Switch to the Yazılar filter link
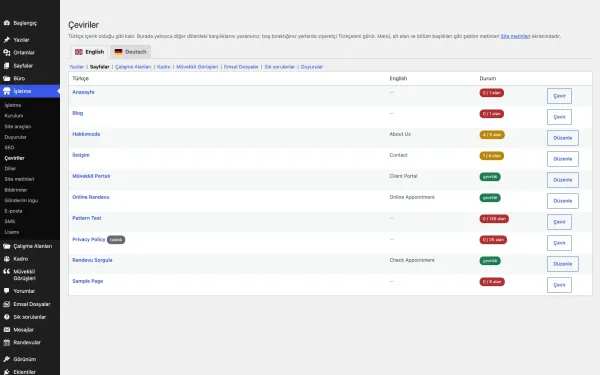The image size is (600, 375). tap(77, 67)
